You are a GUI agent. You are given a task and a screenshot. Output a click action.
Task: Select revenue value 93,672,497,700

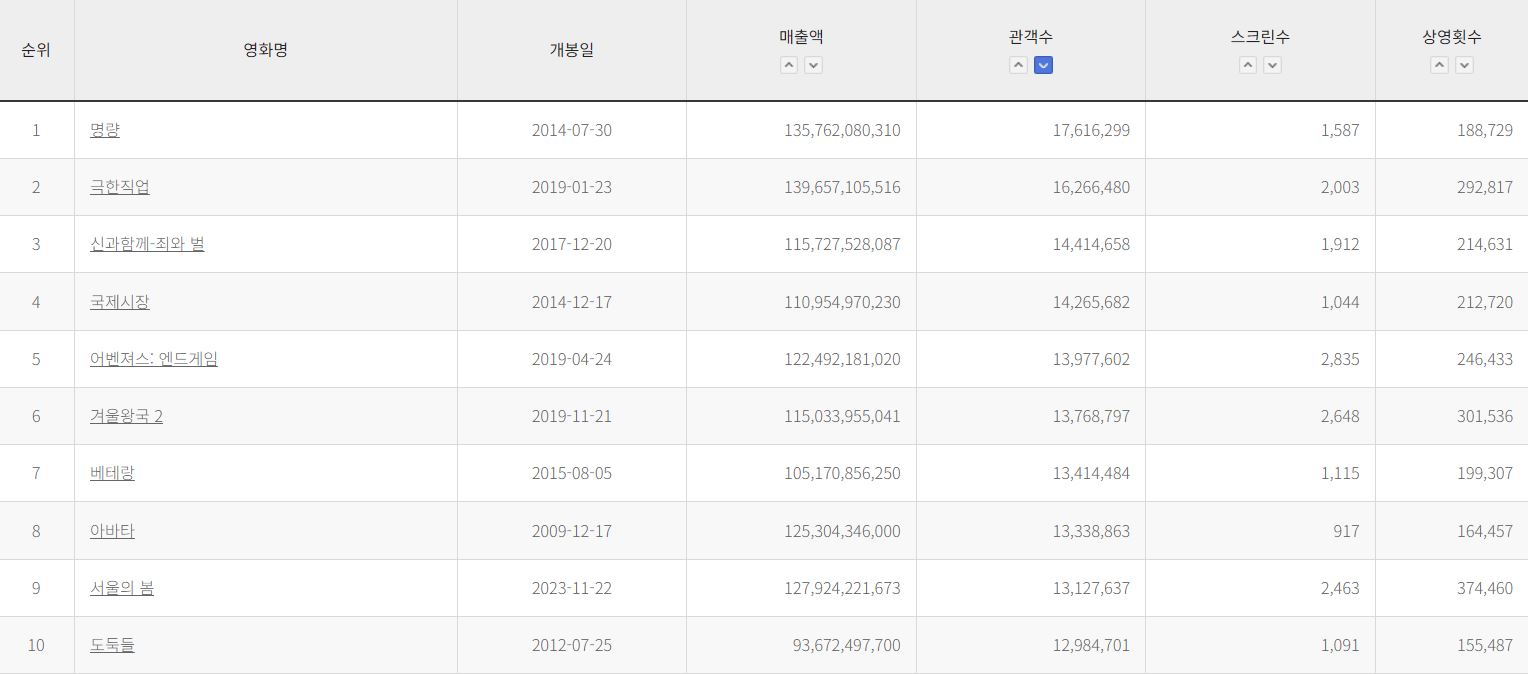click(847, 645)
